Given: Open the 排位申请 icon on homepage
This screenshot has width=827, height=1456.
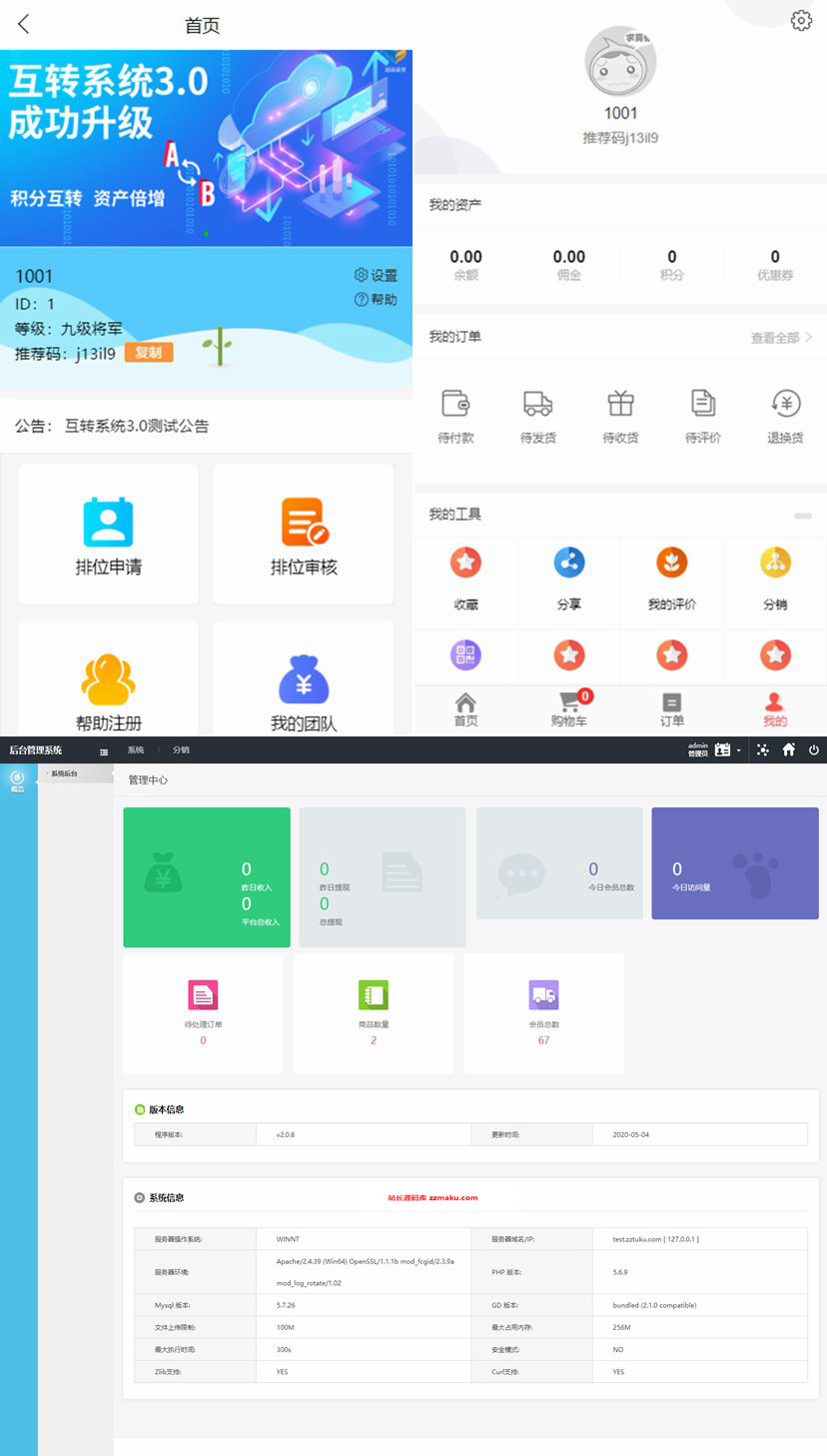Looking at the screenshot, I should tap(107, 533).
